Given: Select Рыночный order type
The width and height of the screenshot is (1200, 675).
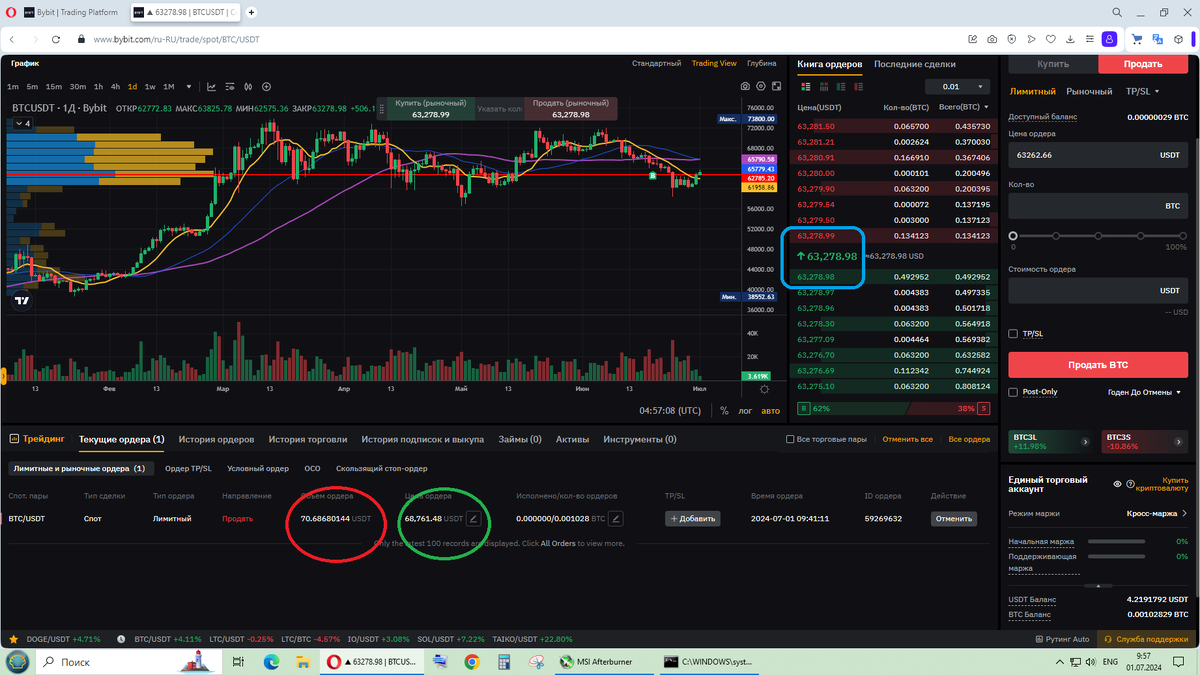Looking at the screenshot, I should (x=1089, y=91).
